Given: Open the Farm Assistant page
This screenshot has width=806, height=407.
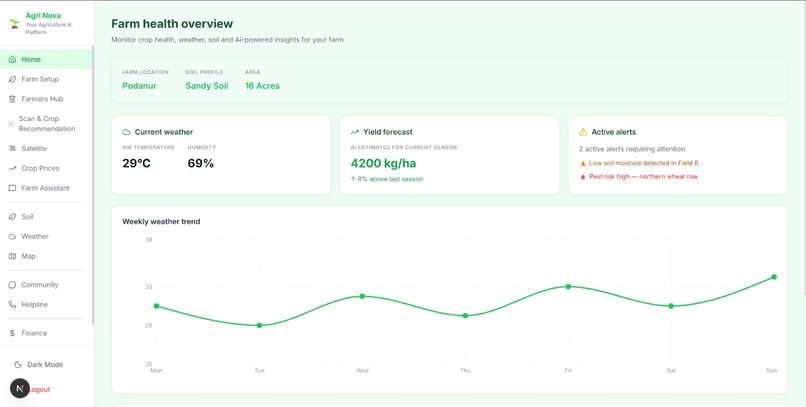Looking at the screenshot, I should click(x=46, y=188).
